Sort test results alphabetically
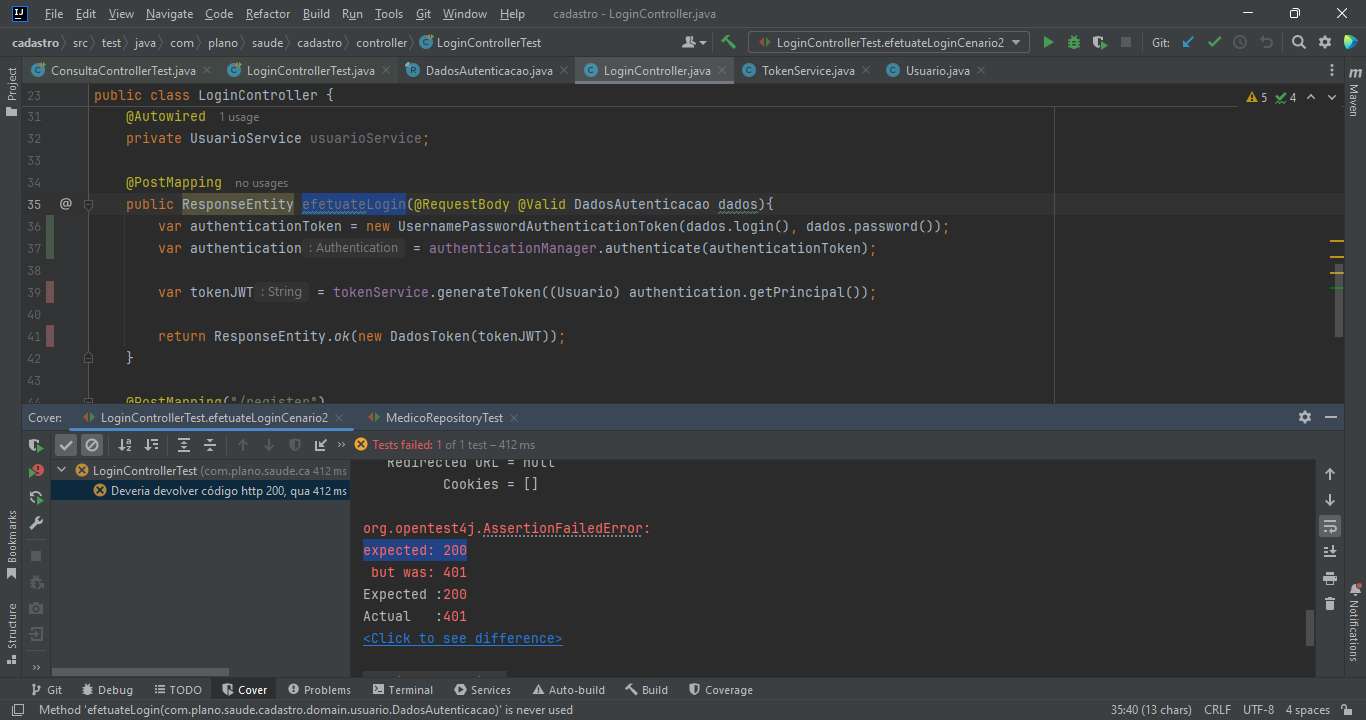 pyautogui.click(x=125, y=445)
